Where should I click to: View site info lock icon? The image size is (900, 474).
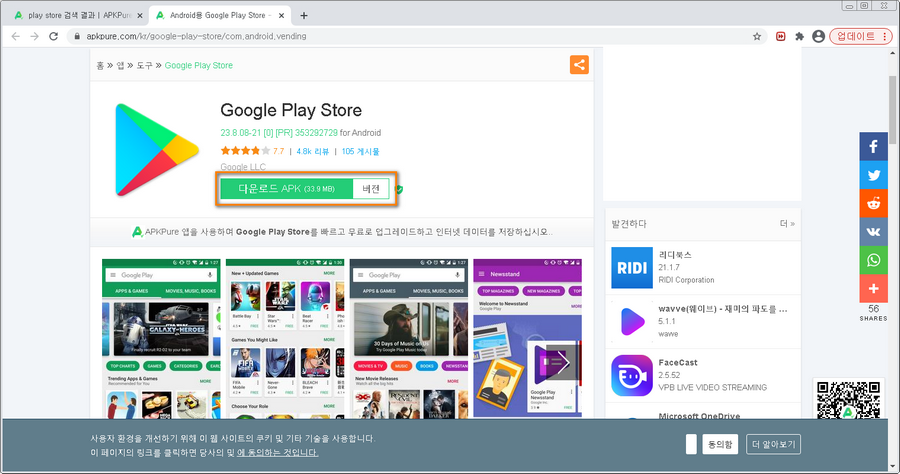[77, 36]
